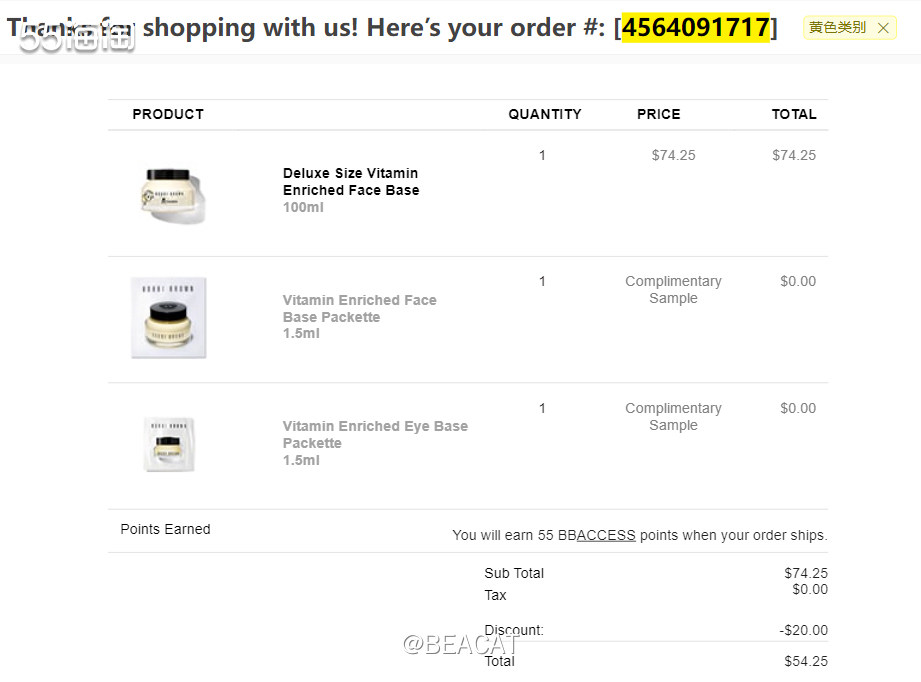Remove the 黄色类别 tag with its X icon
The image size is (921, 682).
click(x=883, y=28)
